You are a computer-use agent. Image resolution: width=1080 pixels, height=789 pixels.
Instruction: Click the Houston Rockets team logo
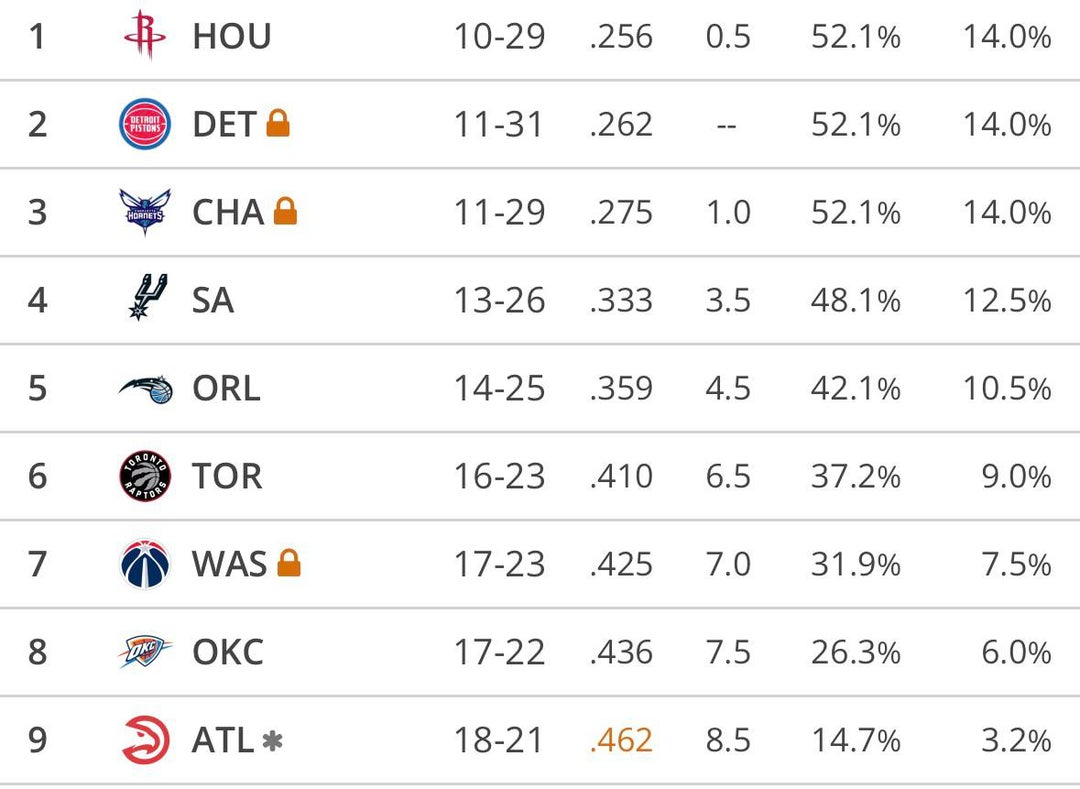pyautogui.click(x=145, y=36)
